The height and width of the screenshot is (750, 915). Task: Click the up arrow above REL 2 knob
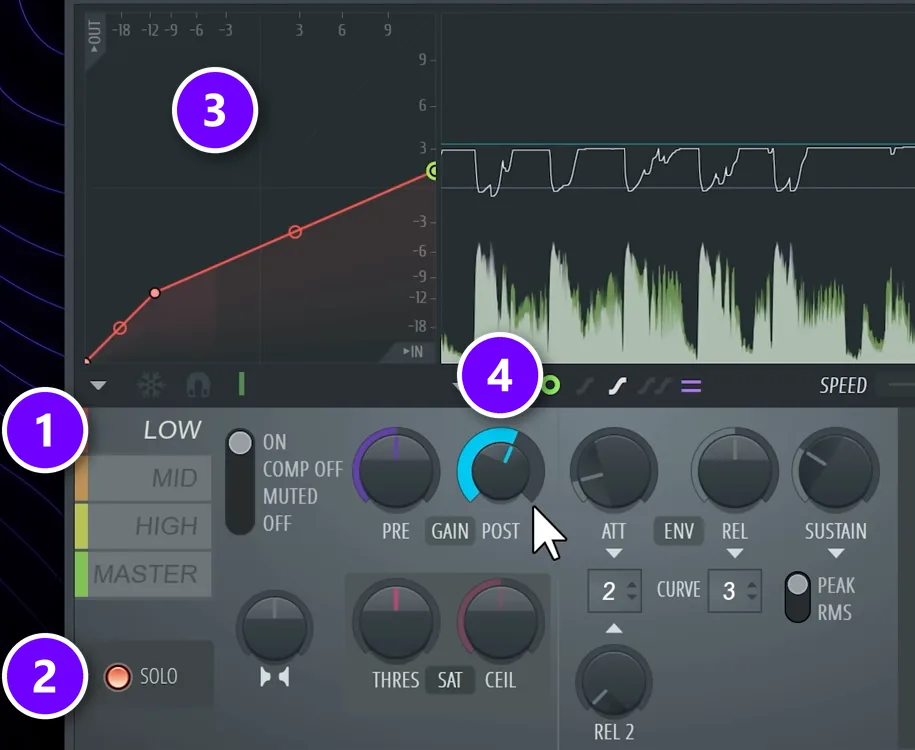click(614, 629)
